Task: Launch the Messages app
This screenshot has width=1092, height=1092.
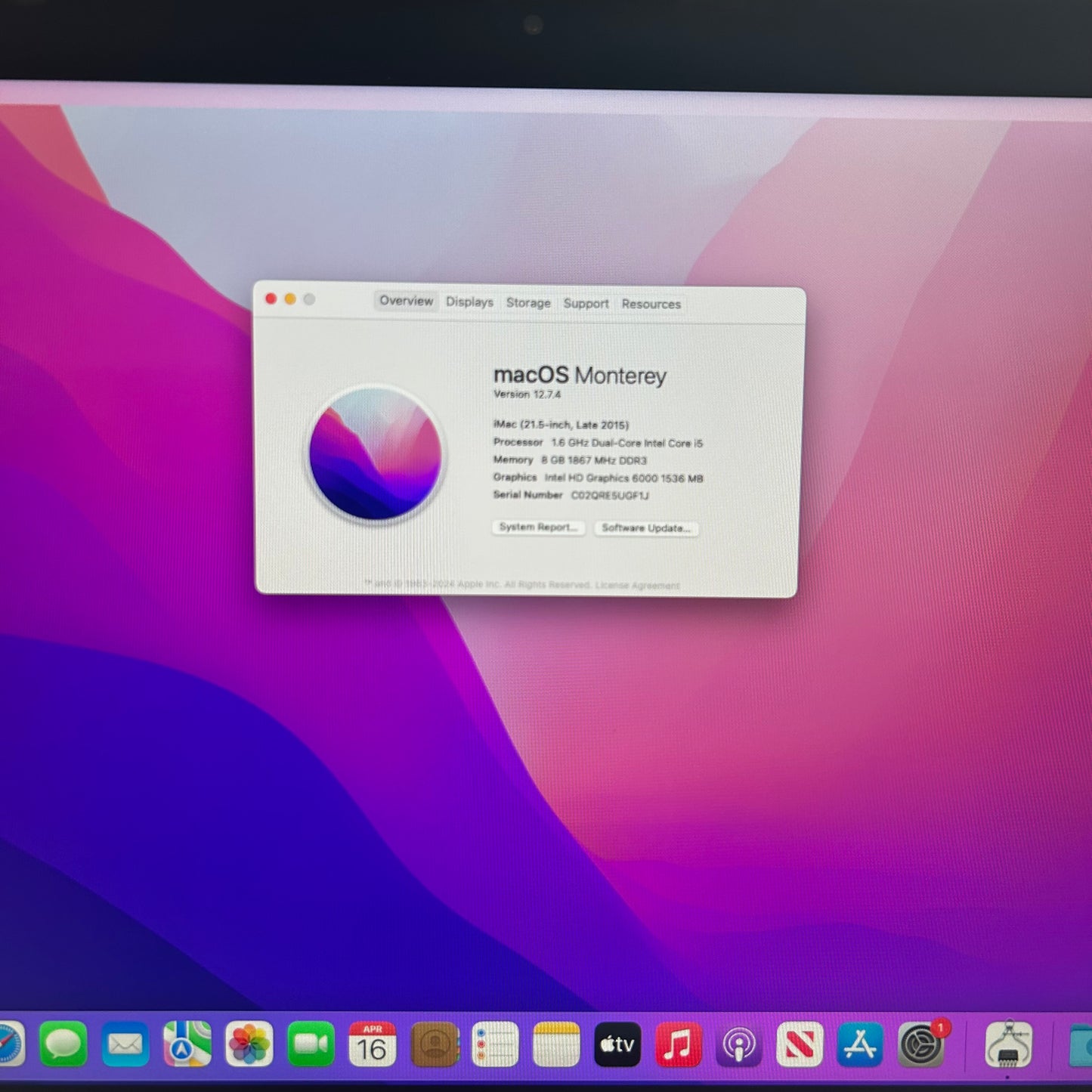Action: click(63, 1044)
